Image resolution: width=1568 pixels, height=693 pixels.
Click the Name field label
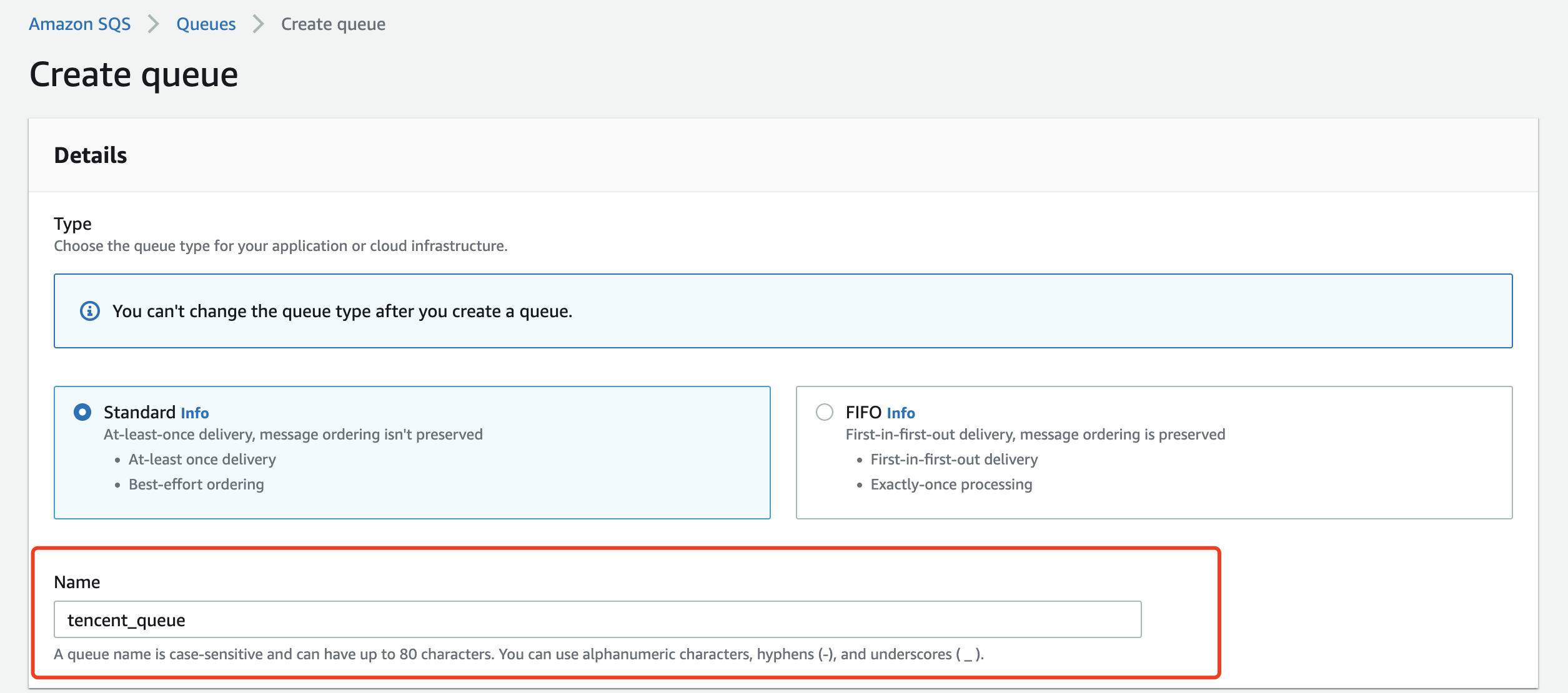tap(77, 582)
